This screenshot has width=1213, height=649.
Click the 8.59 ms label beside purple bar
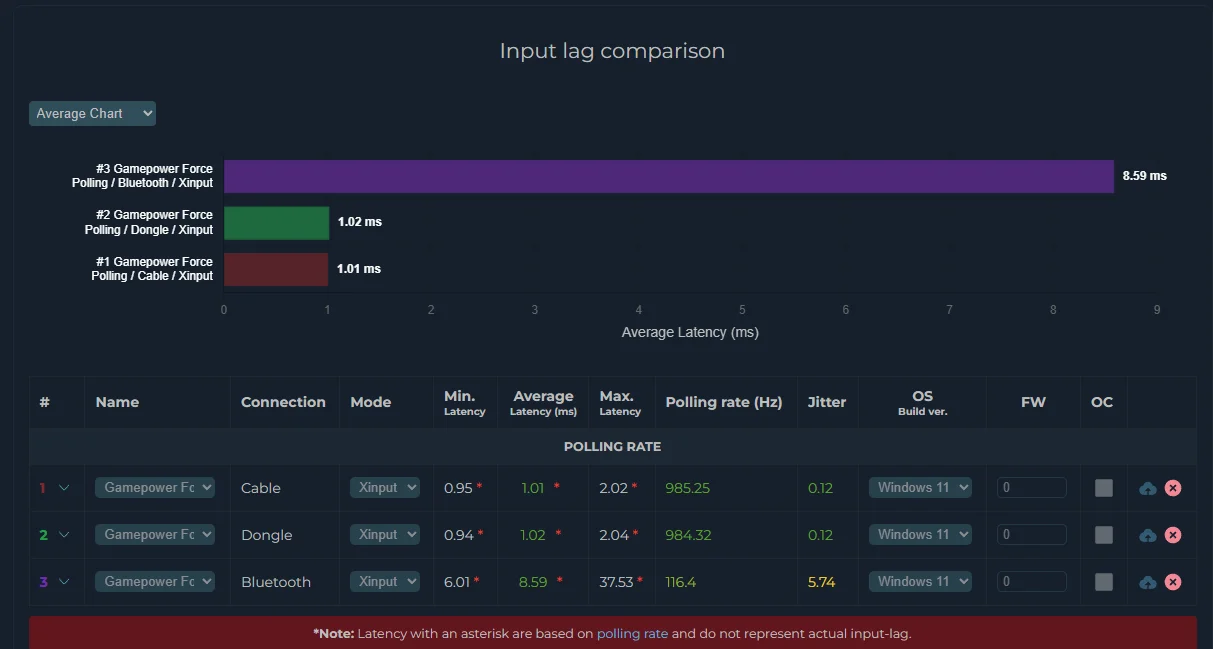(x=1145, y=176)
